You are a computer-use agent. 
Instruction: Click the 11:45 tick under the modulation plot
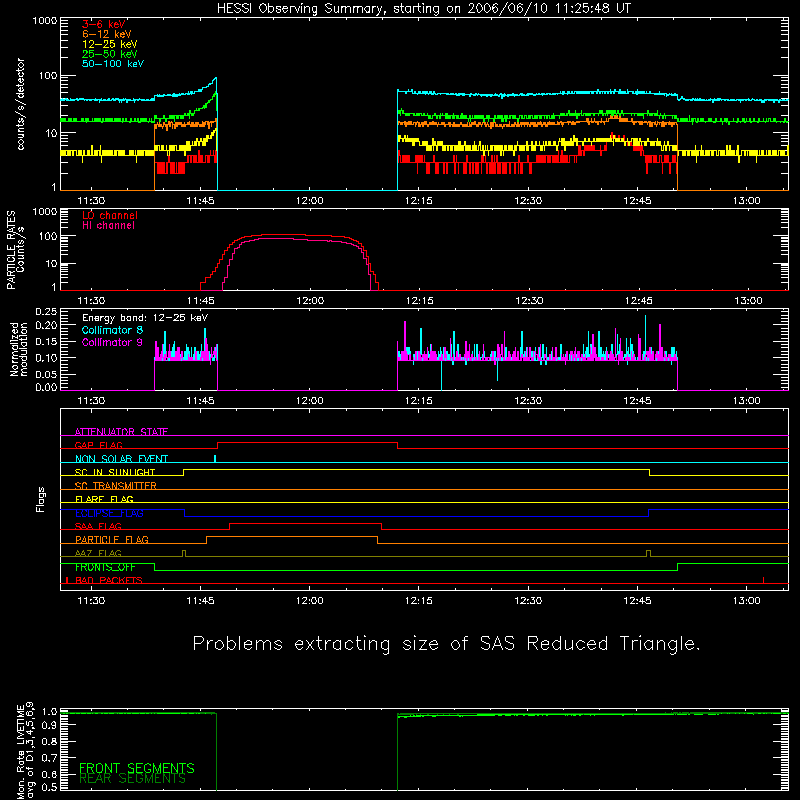pos(201,401)
